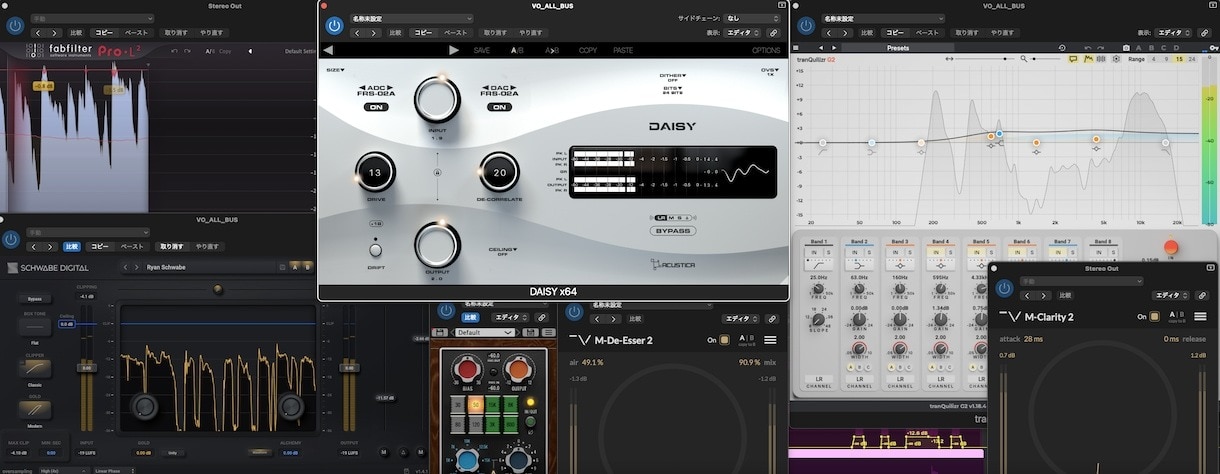
Task: Click the DAISY INPUT knob
Action: tap(437, 101)
